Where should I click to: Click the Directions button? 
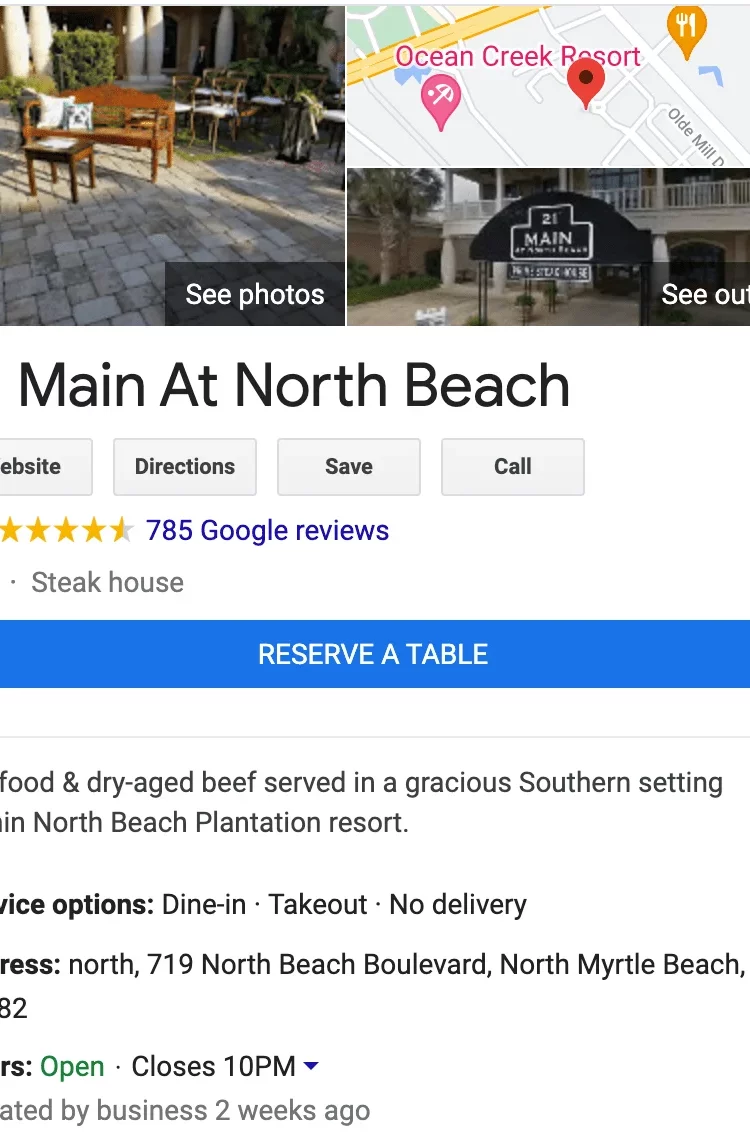point(185,467)
